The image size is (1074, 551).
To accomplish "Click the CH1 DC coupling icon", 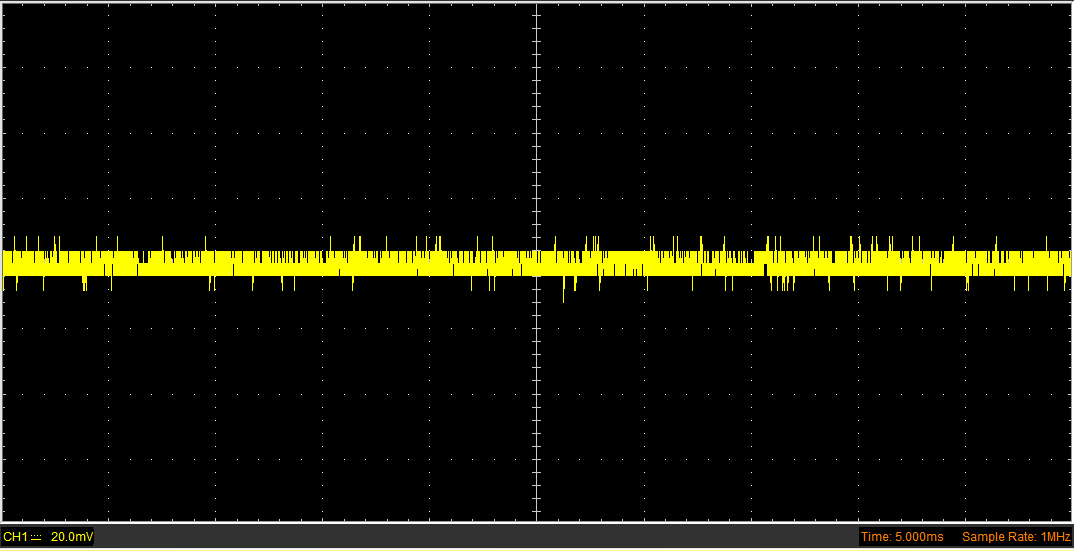I will pos(37,537).
